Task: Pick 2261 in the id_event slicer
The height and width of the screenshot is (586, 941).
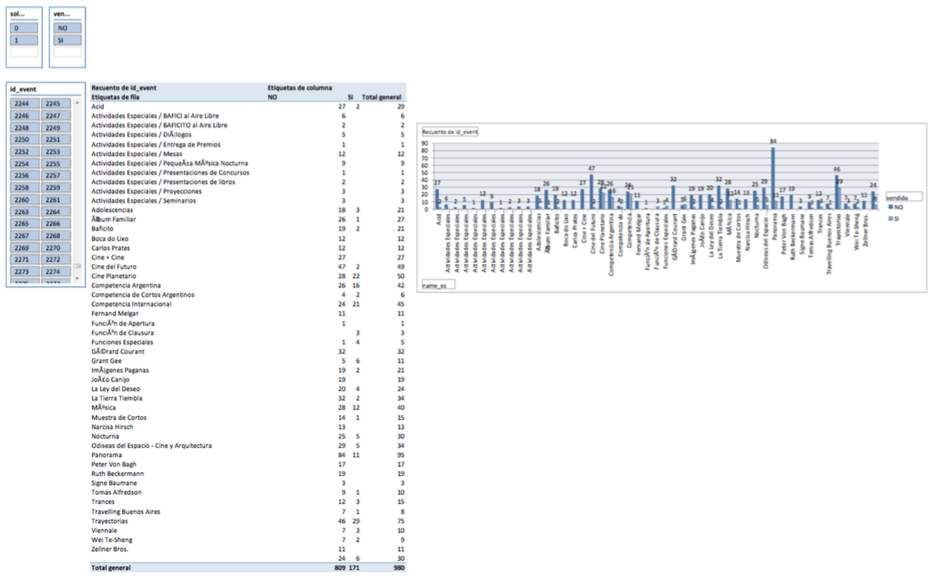Action: 56,199
